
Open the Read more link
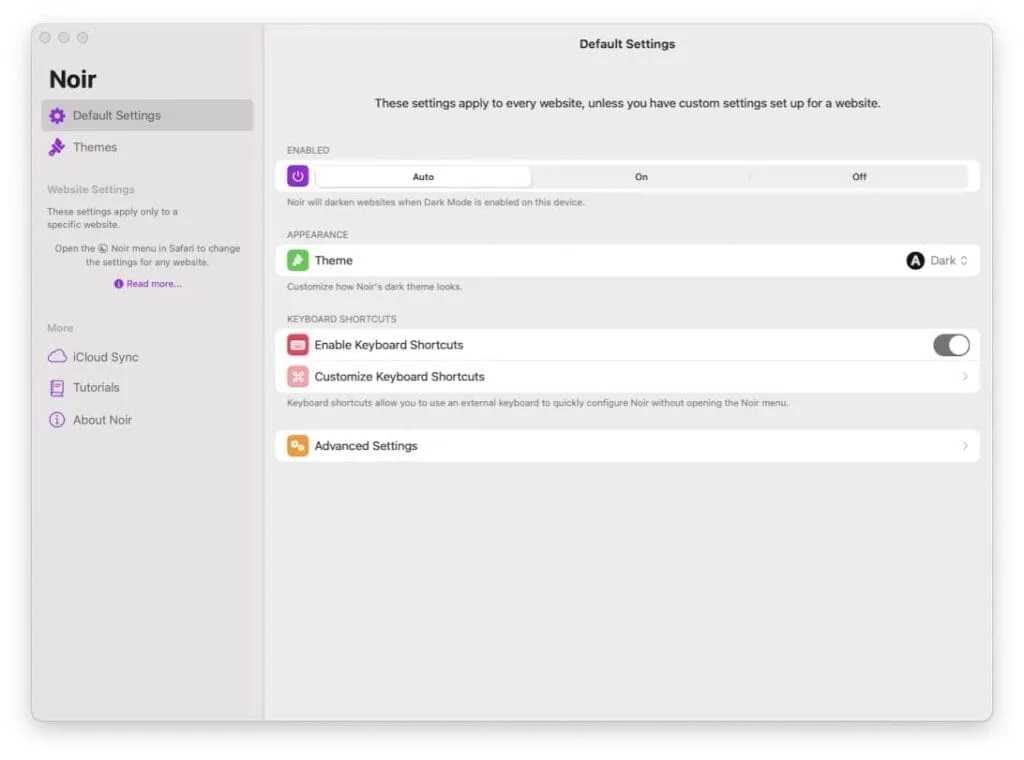coord(148,283)
